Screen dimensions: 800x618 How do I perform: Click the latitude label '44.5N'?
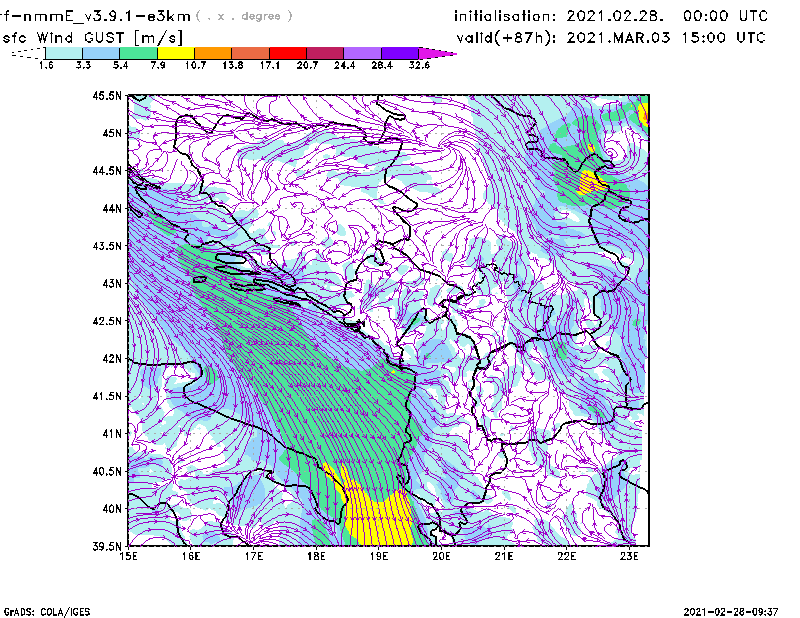107,170
